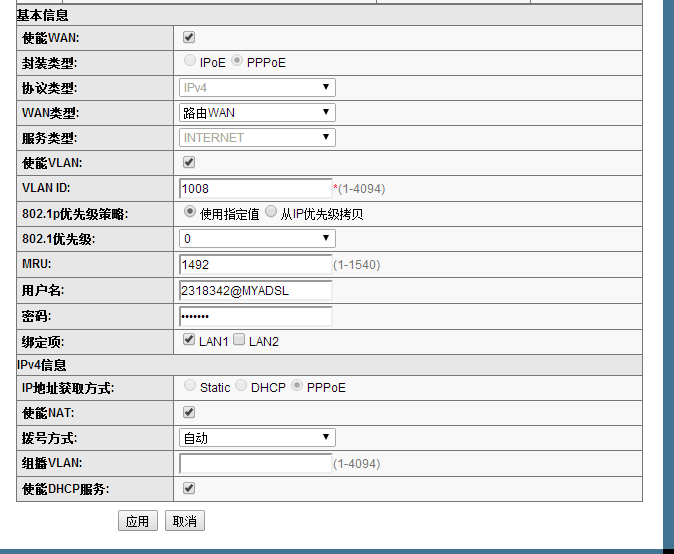Choose 使用指定值 priority policy option
Viewport: 674px width, 554px height.
190,213
